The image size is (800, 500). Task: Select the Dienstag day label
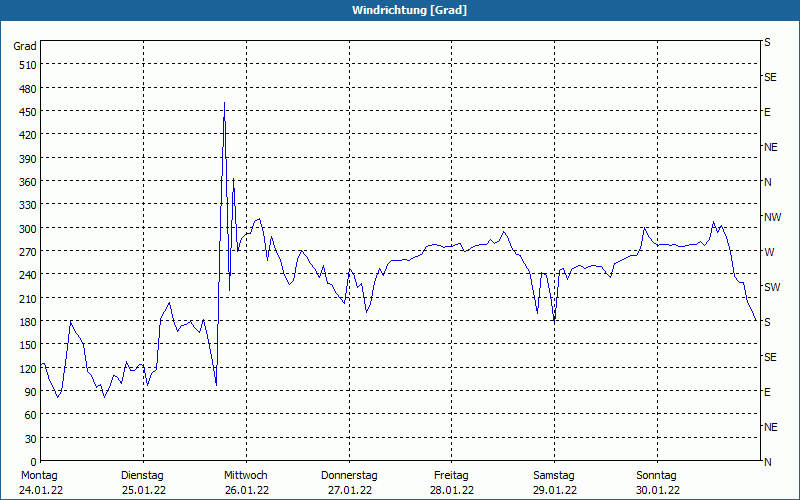pyautogui.click(x=142, y=475)
